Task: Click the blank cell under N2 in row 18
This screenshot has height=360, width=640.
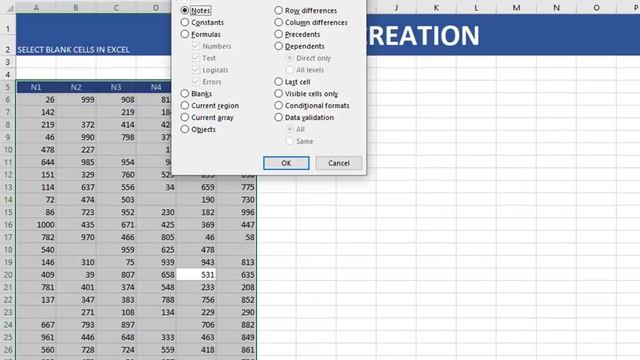Action: 76,249
